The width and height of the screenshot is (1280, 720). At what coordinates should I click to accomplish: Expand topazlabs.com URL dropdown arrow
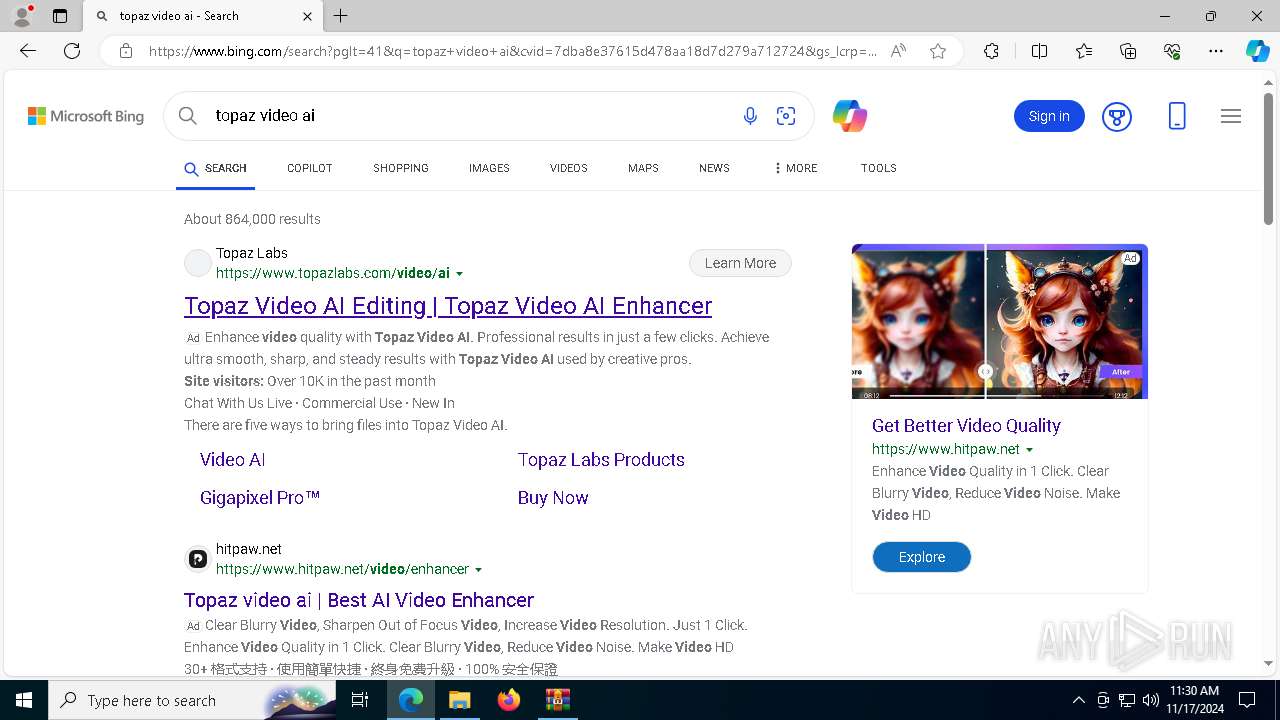click(x=459, y=274)
